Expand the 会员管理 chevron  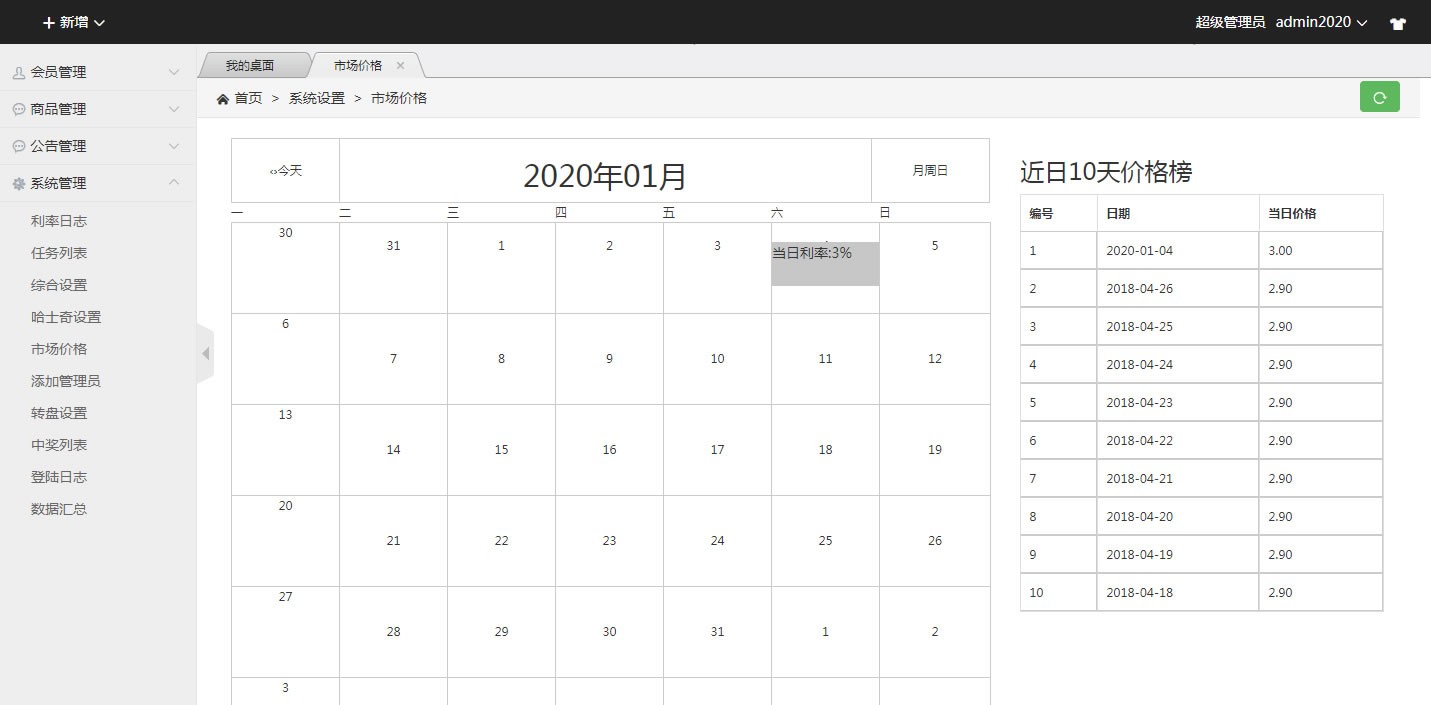174,72
